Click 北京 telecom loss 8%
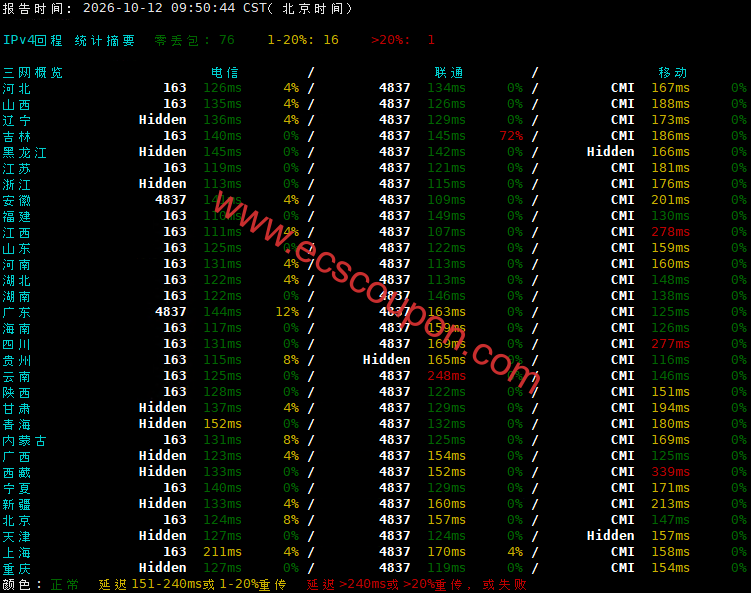This screenshot has height=593, width=751. tap(291, 520)
